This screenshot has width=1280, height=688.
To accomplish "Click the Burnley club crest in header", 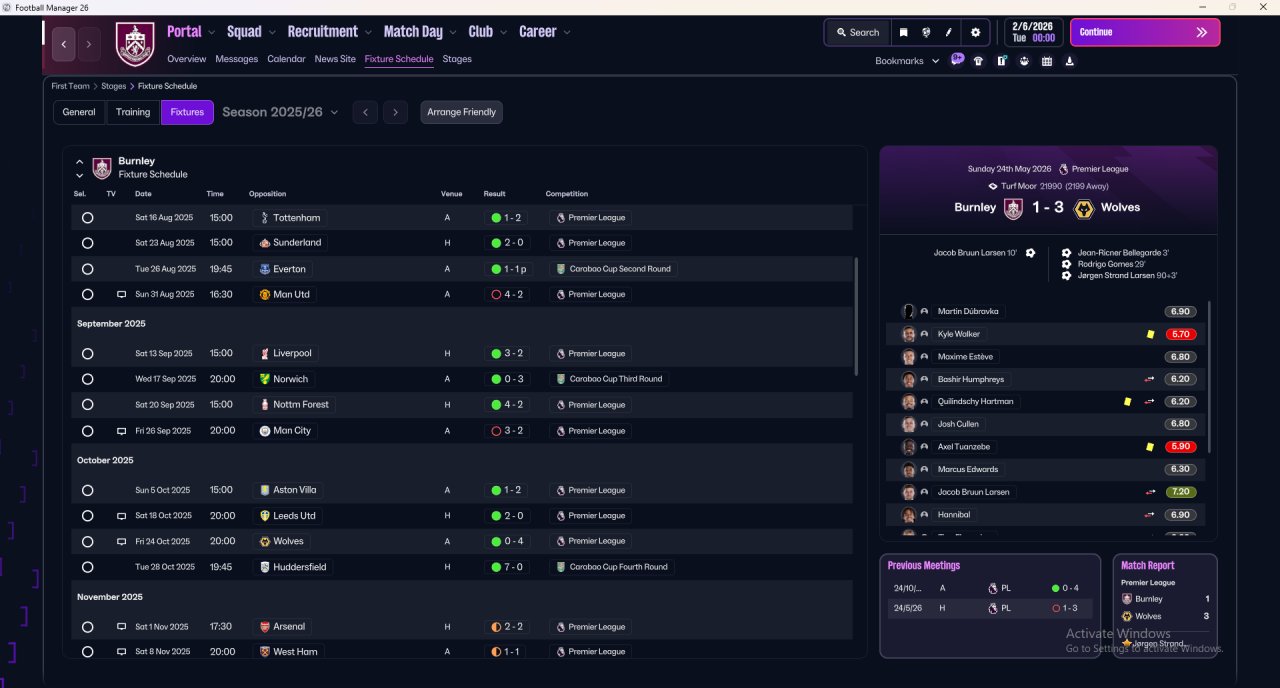I will 135,44.
